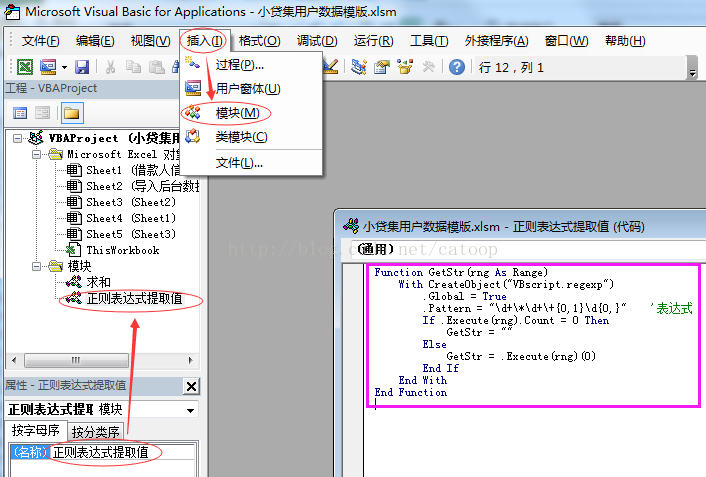Open the 视图(V) menu
The image size is (706, 477).
(x=150, y=41)
